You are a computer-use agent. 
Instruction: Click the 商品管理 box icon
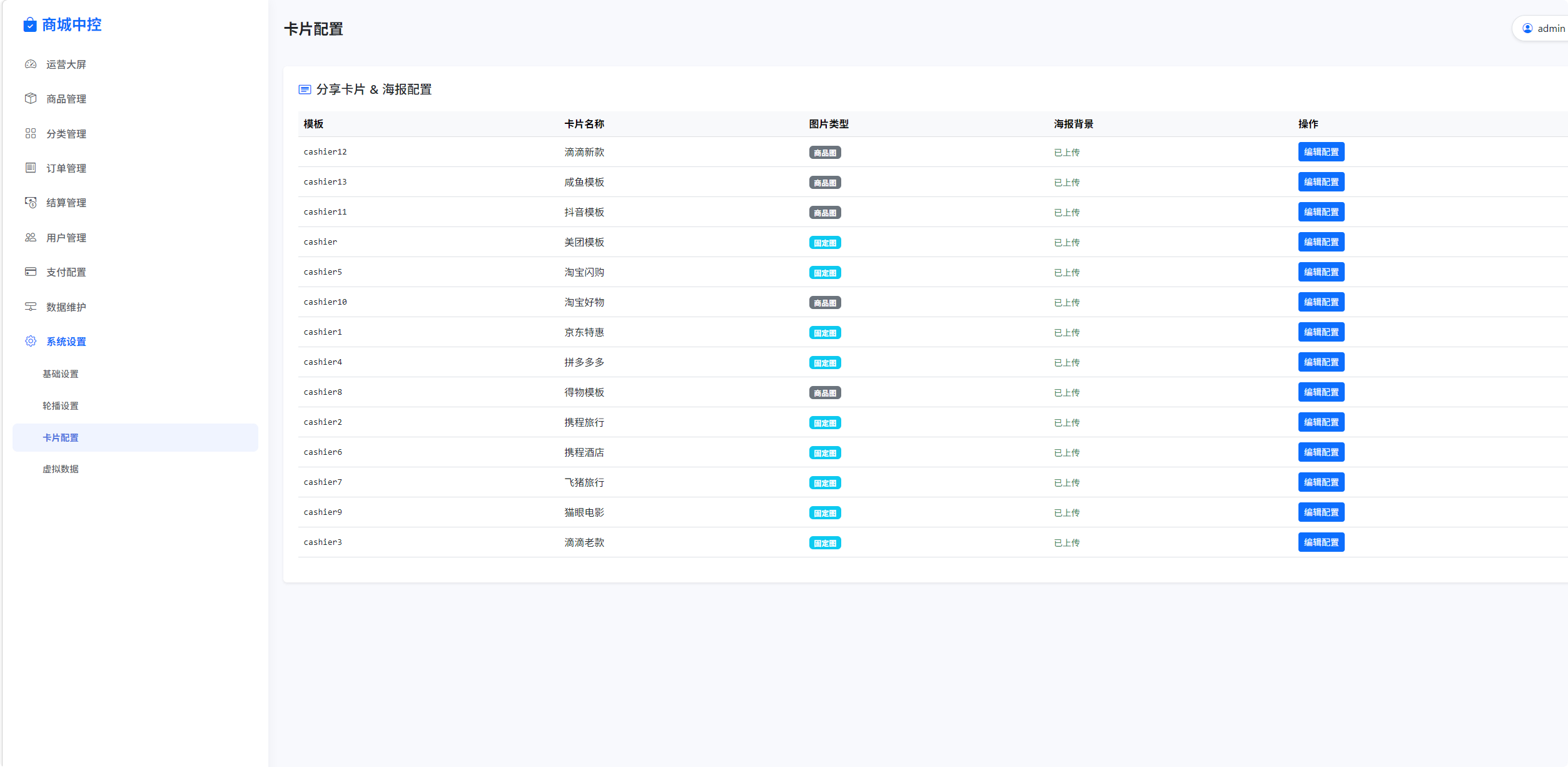click(x=31, y=98)
